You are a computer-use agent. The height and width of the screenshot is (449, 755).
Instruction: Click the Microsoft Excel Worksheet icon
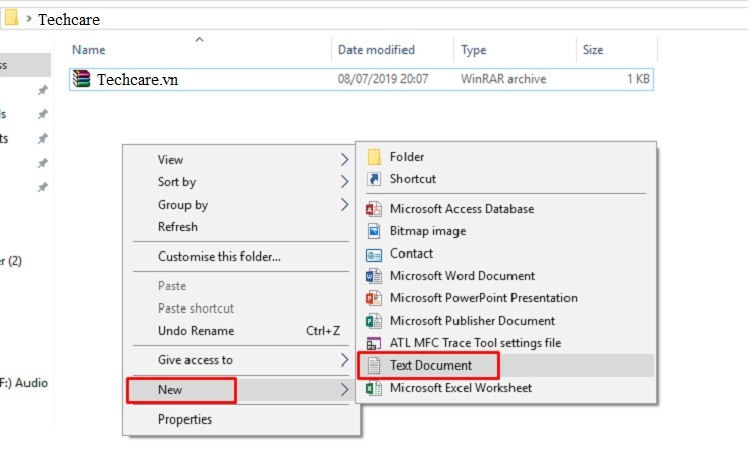click(374, 388)
